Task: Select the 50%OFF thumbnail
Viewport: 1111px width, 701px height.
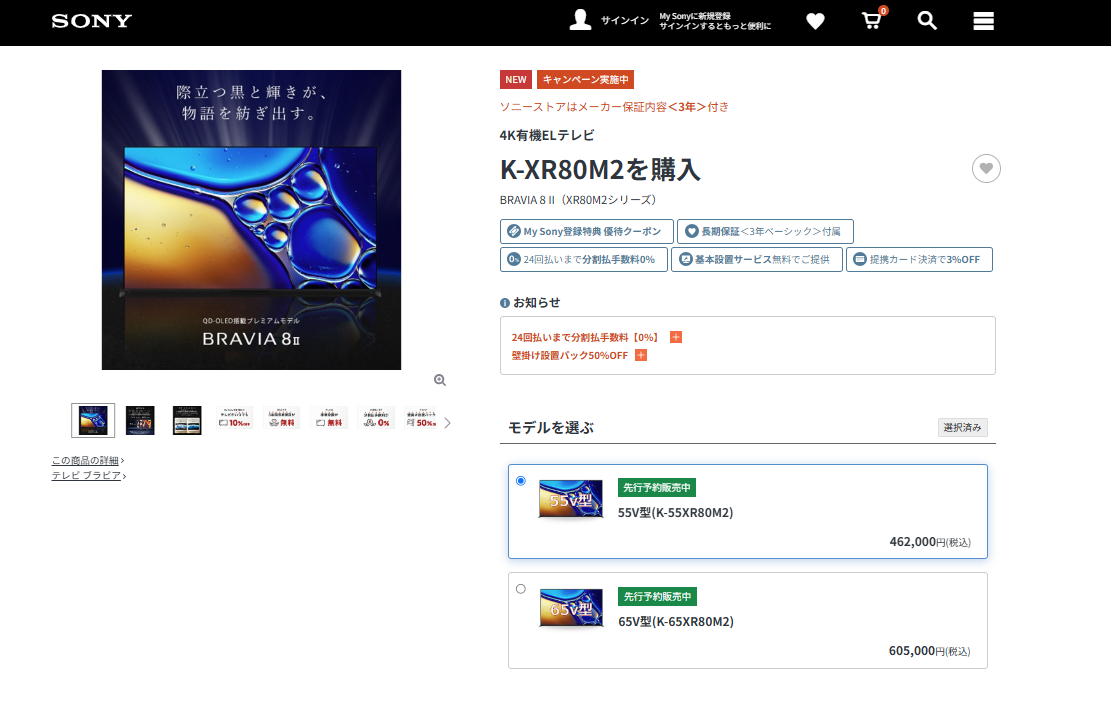Action: coord(422,418)
